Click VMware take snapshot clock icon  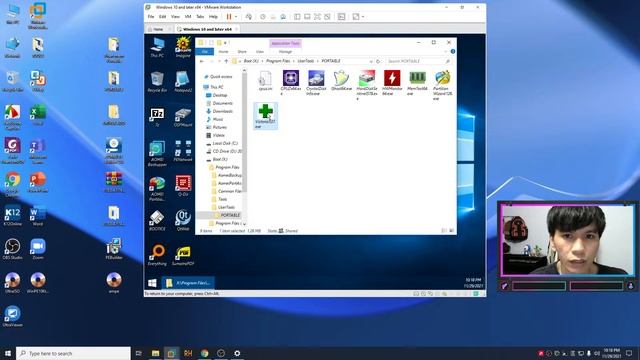tap(263, 17)
